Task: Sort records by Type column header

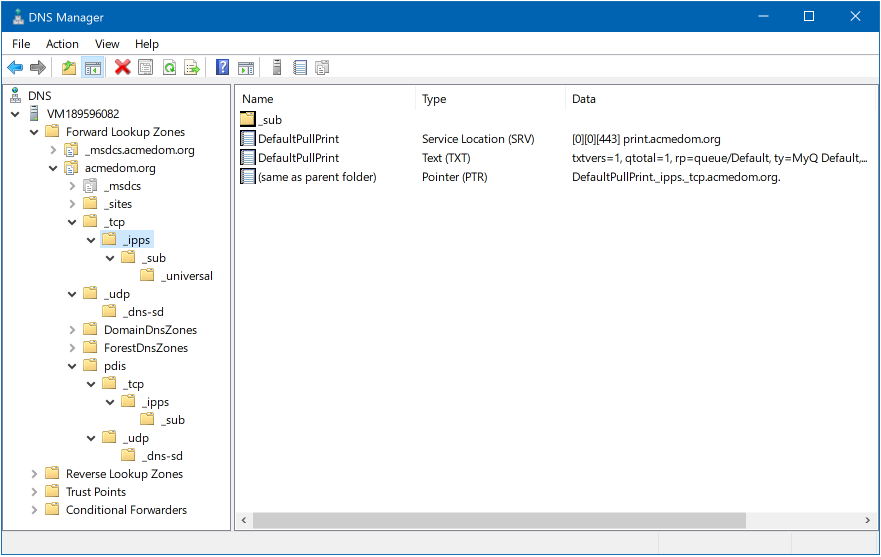Action: pos(434,99)
